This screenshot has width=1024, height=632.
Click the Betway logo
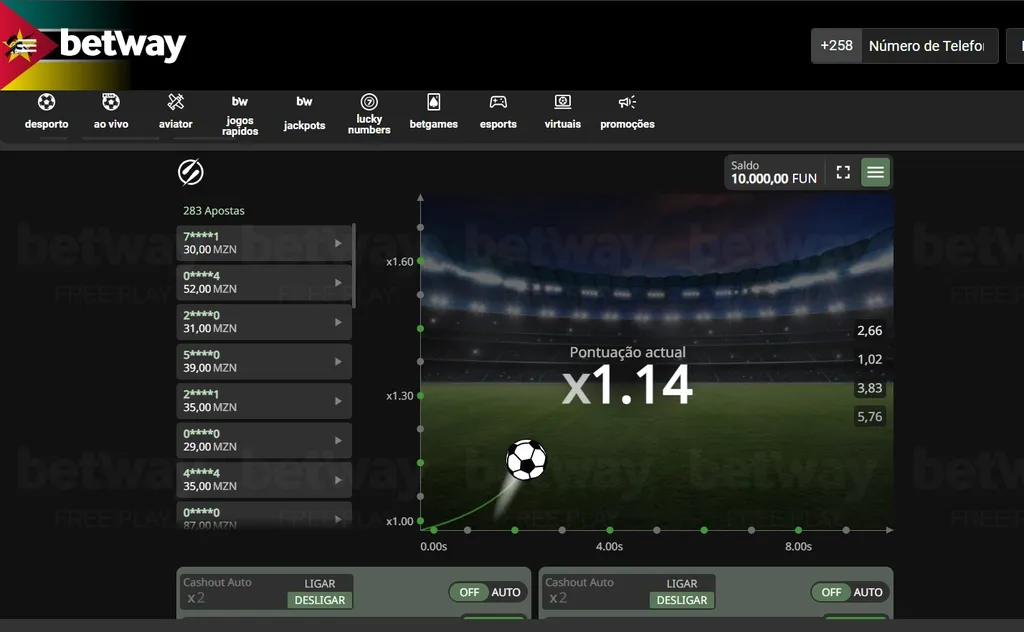[x=120, y=44]
